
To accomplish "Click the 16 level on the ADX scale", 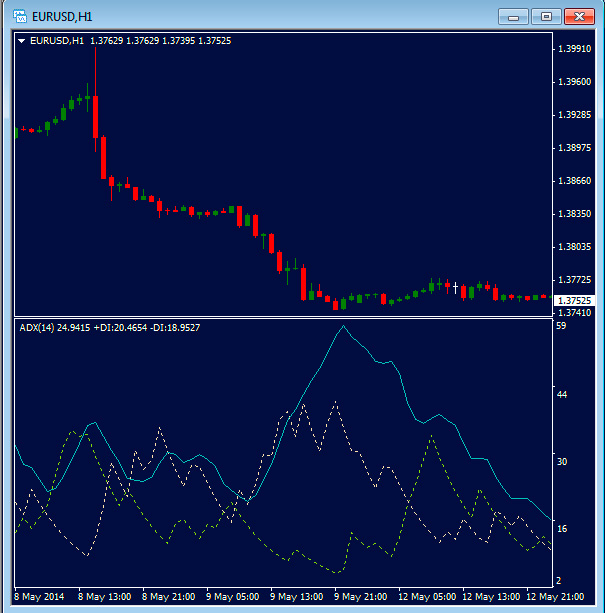I will click(561, 528).
